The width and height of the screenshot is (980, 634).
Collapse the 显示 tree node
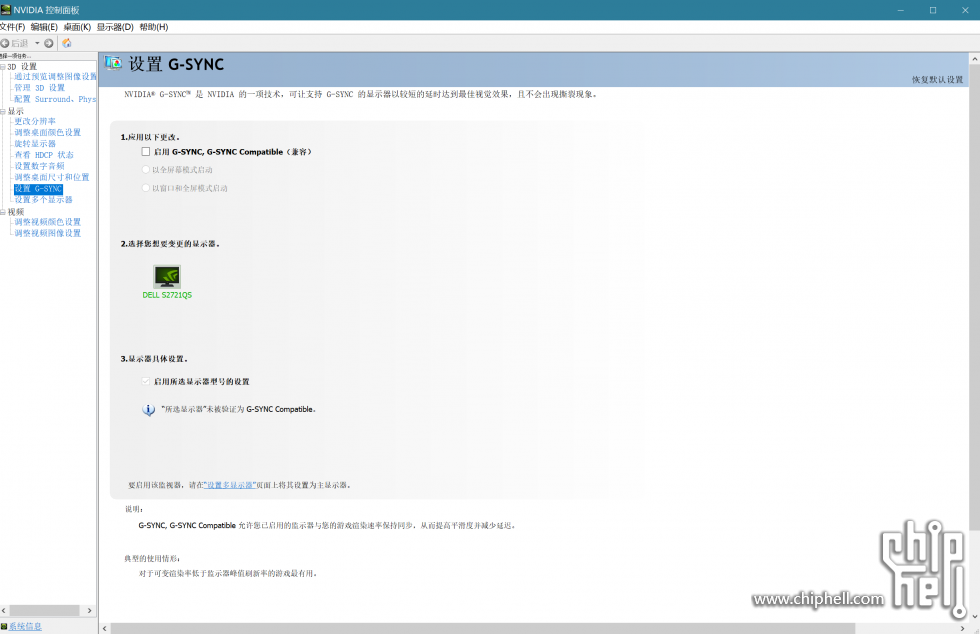[2, 111]
